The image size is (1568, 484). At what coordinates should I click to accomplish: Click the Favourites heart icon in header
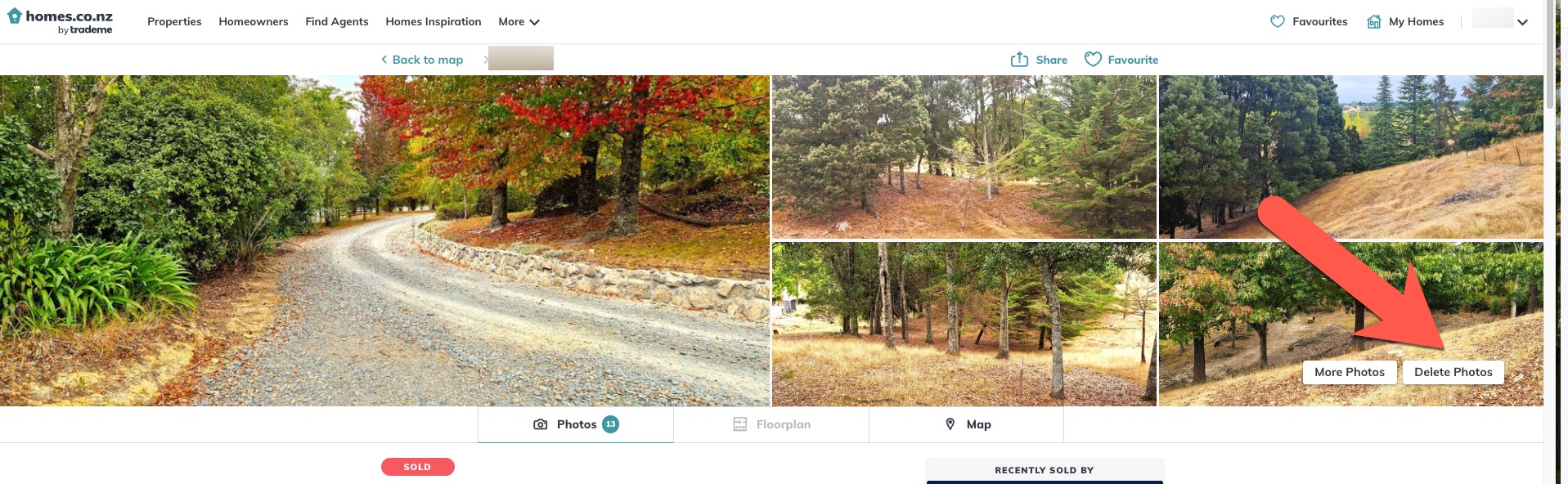pyautogui.click(x=1278, y=22)
